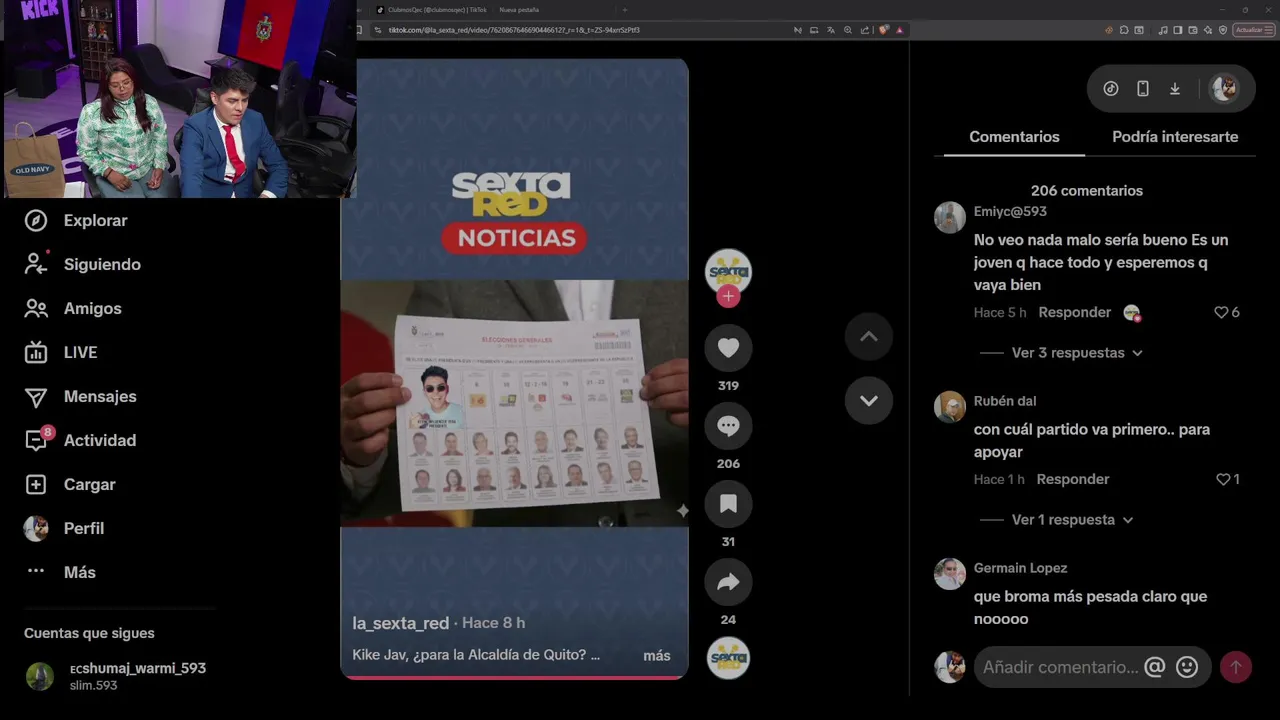Click the Brave shield icon in address bar
Viewport: 1280px width, 720px height.
click(x=884, y=30)
